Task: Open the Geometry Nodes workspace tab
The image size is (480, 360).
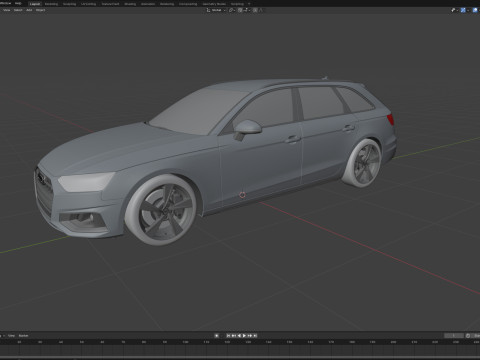Action: pos(214,4)
